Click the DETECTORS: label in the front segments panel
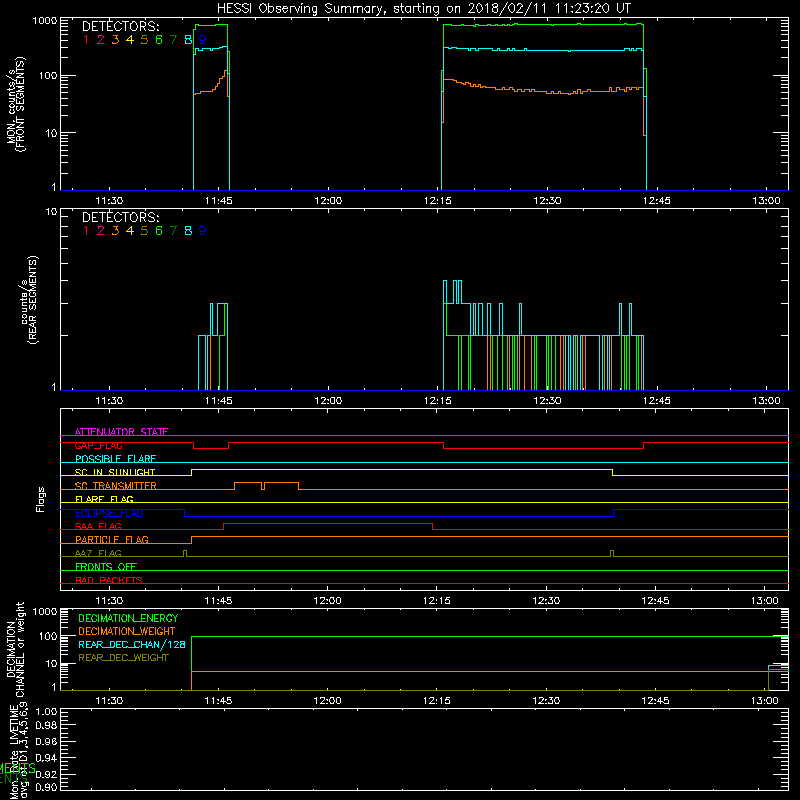This screenshot has width=800, height=800. tap(120, 27)
